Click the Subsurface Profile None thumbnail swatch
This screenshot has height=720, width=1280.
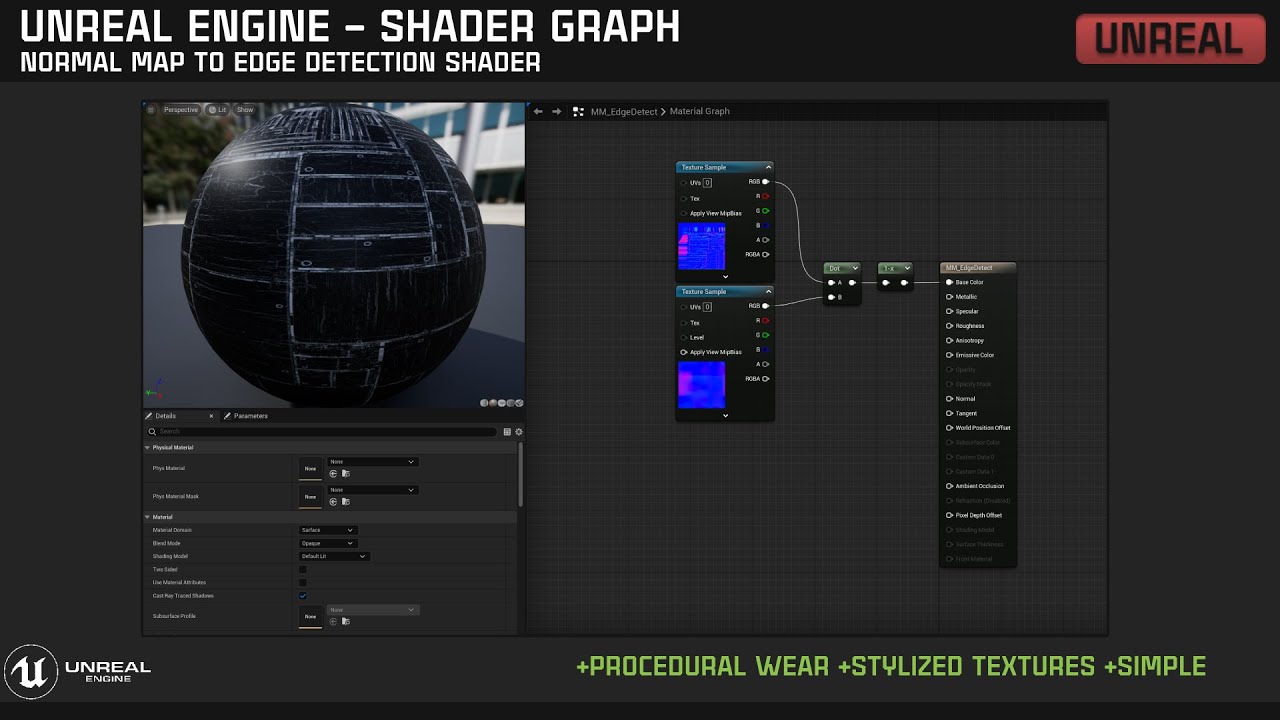(x=310, y=616)
